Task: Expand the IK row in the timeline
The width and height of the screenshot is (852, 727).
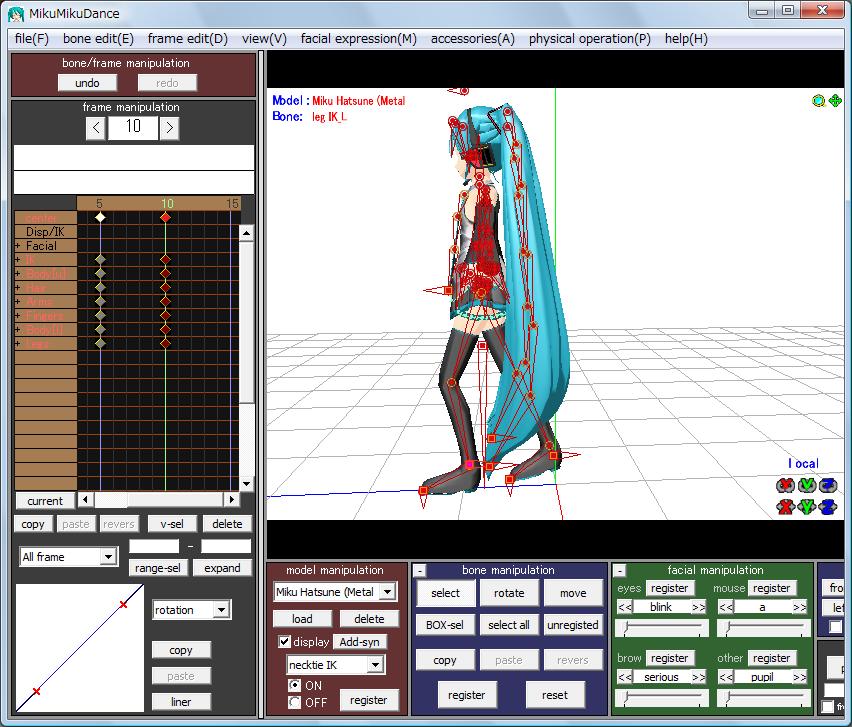Action: (x=18, y=260)
